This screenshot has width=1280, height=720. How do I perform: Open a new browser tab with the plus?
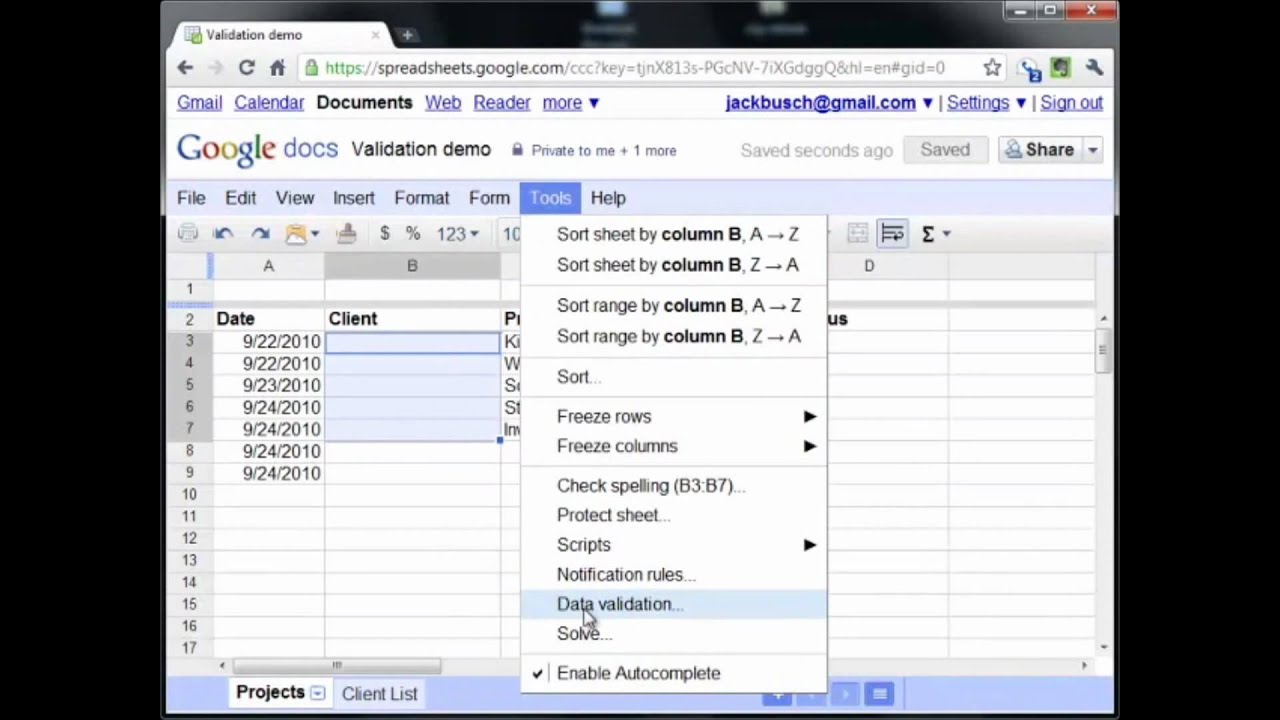point(407,35)
